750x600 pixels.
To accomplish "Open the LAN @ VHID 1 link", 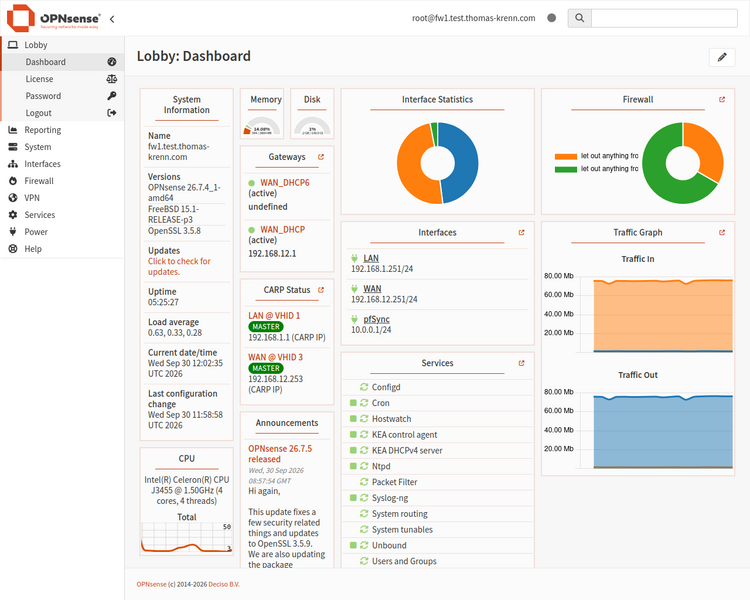I will 274,316.
